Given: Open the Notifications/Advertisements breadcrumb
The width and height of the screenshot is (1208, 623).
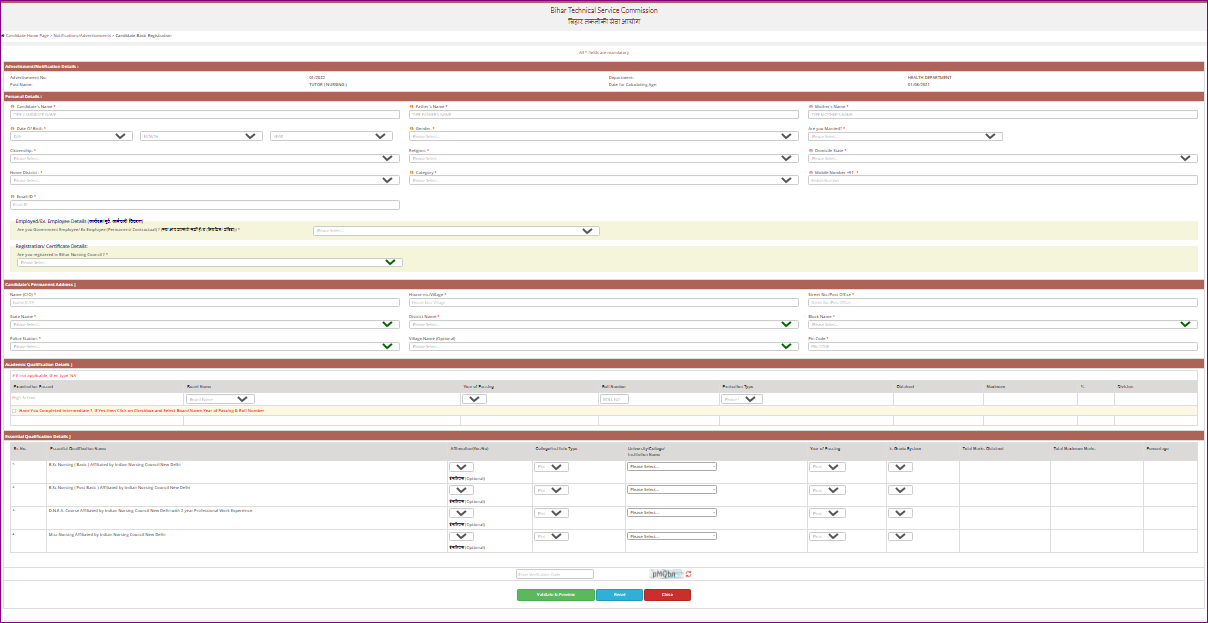Looking at the screenshot, I should pyautogui.click(x=82, y=35).
